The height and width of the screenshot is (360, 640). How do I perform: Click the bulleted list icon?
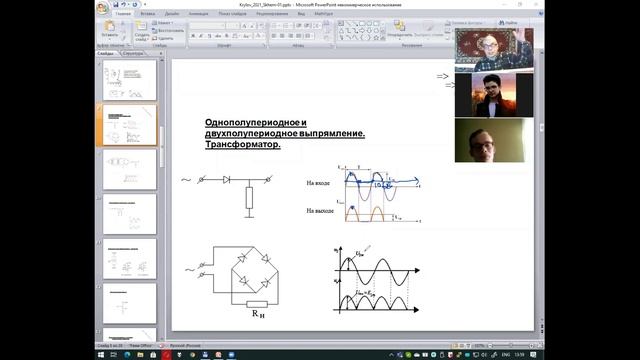pyautogui.click(x=275, y=26)
